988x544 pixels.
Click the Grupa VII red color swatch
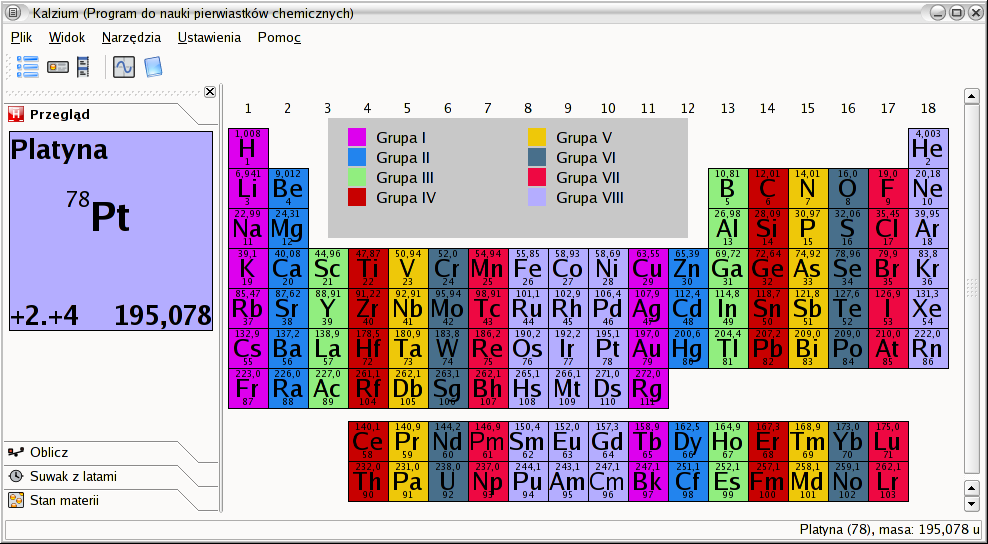537,178
